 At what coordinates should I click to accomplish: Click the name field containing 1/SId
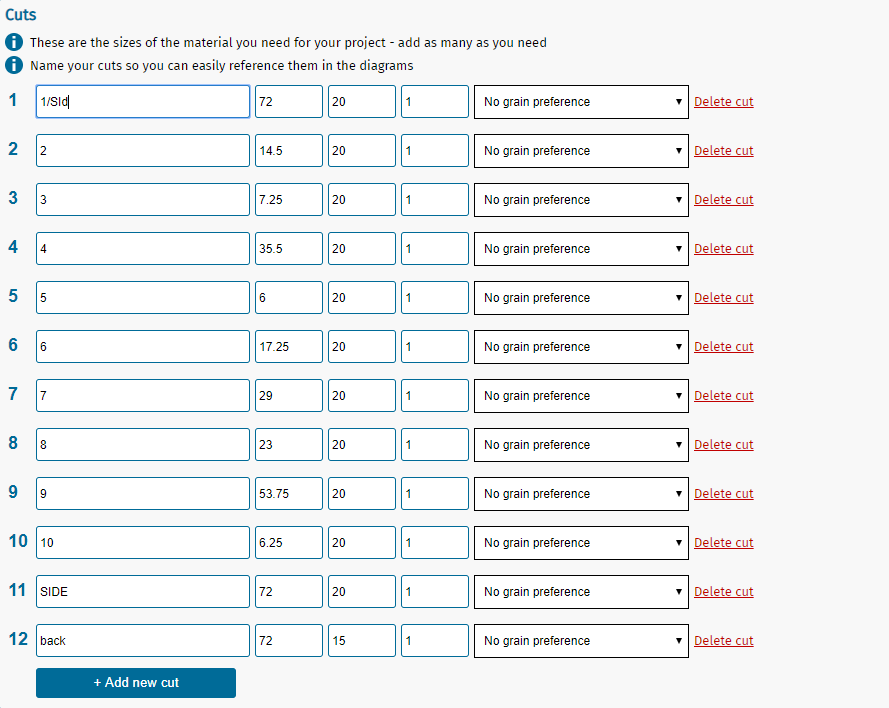click(x=143, y=102)
